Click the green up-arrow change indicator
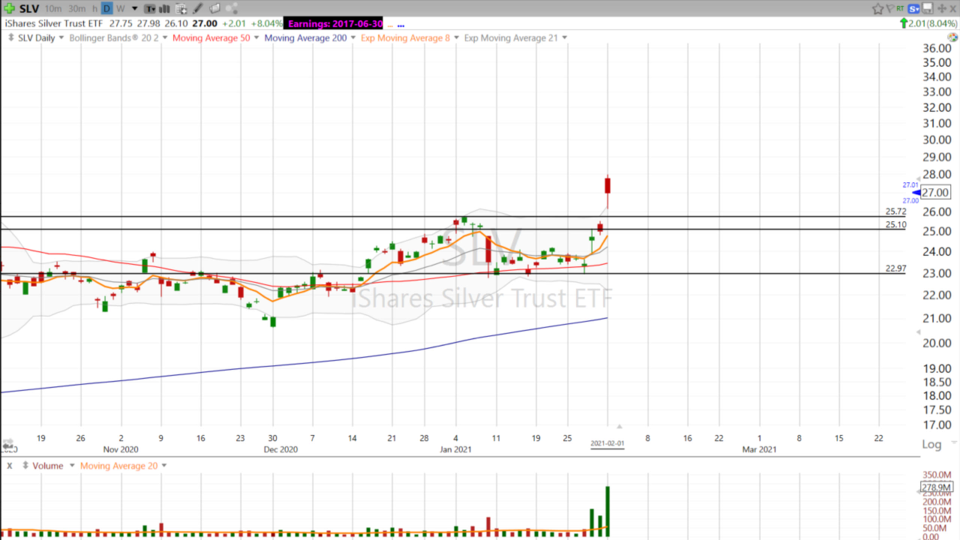Image resolution: width=960 pixels, height=540 pixels. pos(904,23)
